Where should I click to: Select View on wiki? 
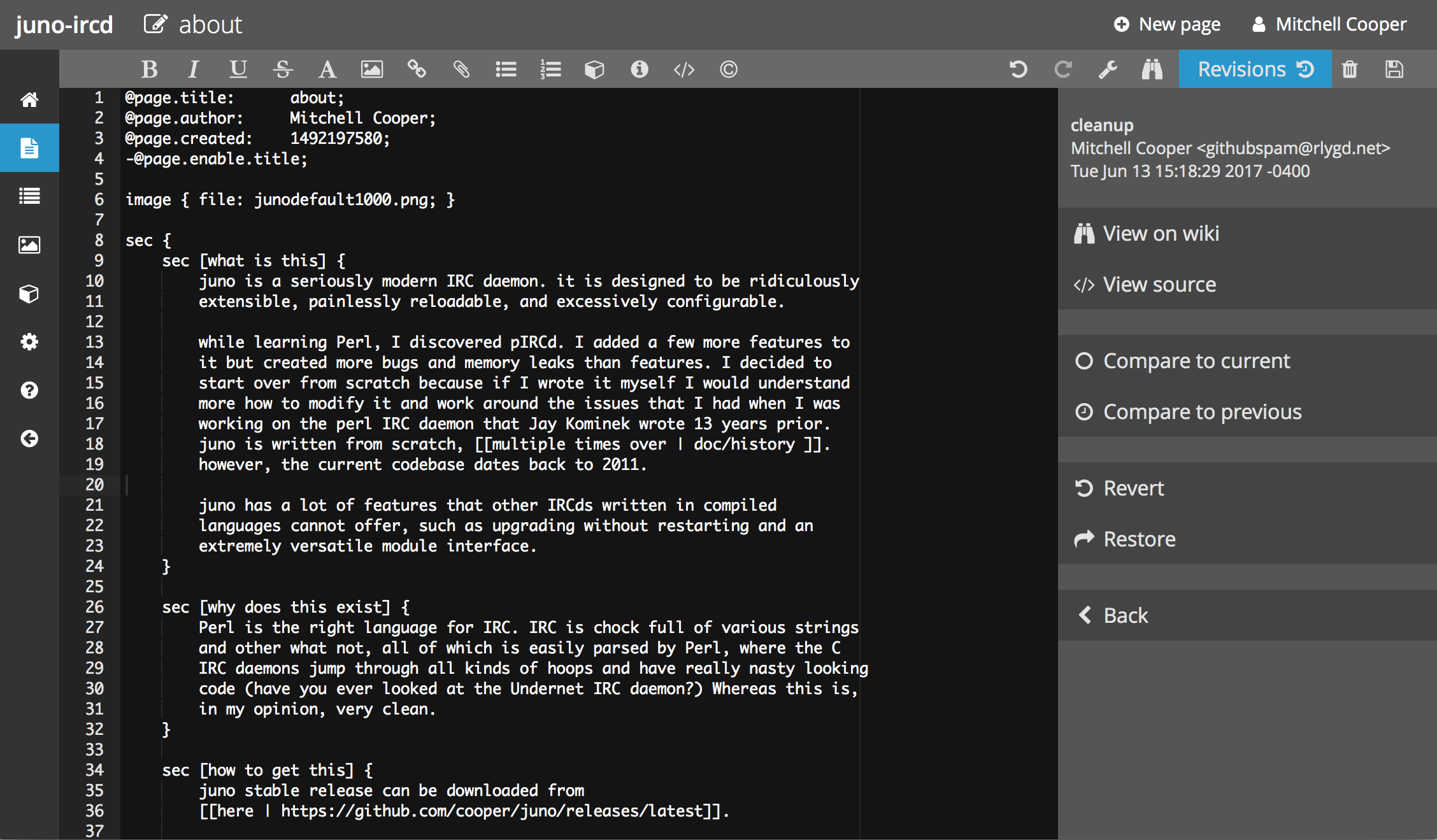[x=1247, y=233]
